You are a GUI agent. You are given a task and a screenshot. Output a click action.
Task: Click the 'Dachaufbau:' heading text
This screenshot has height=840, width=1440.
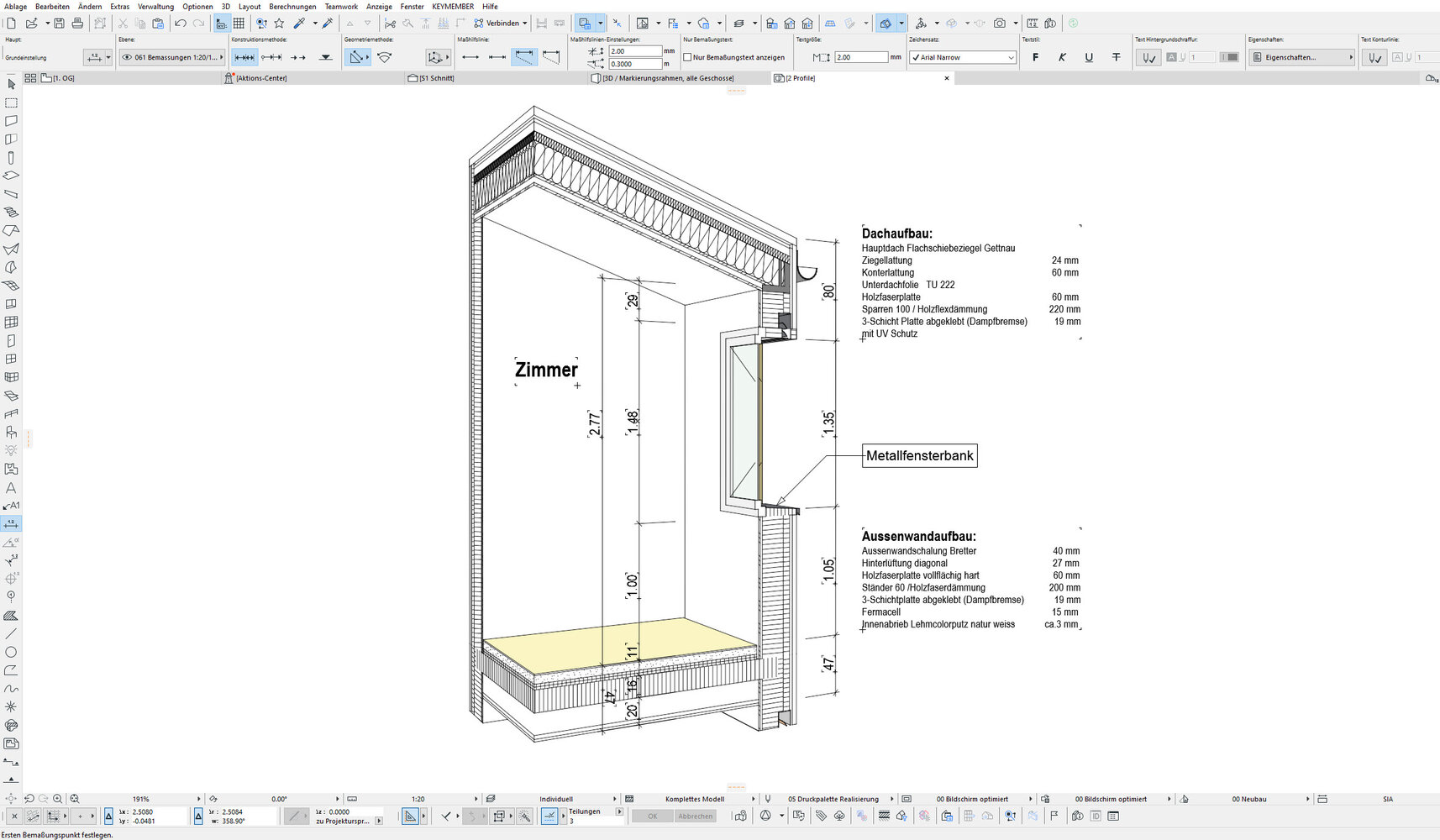(896, 234)
